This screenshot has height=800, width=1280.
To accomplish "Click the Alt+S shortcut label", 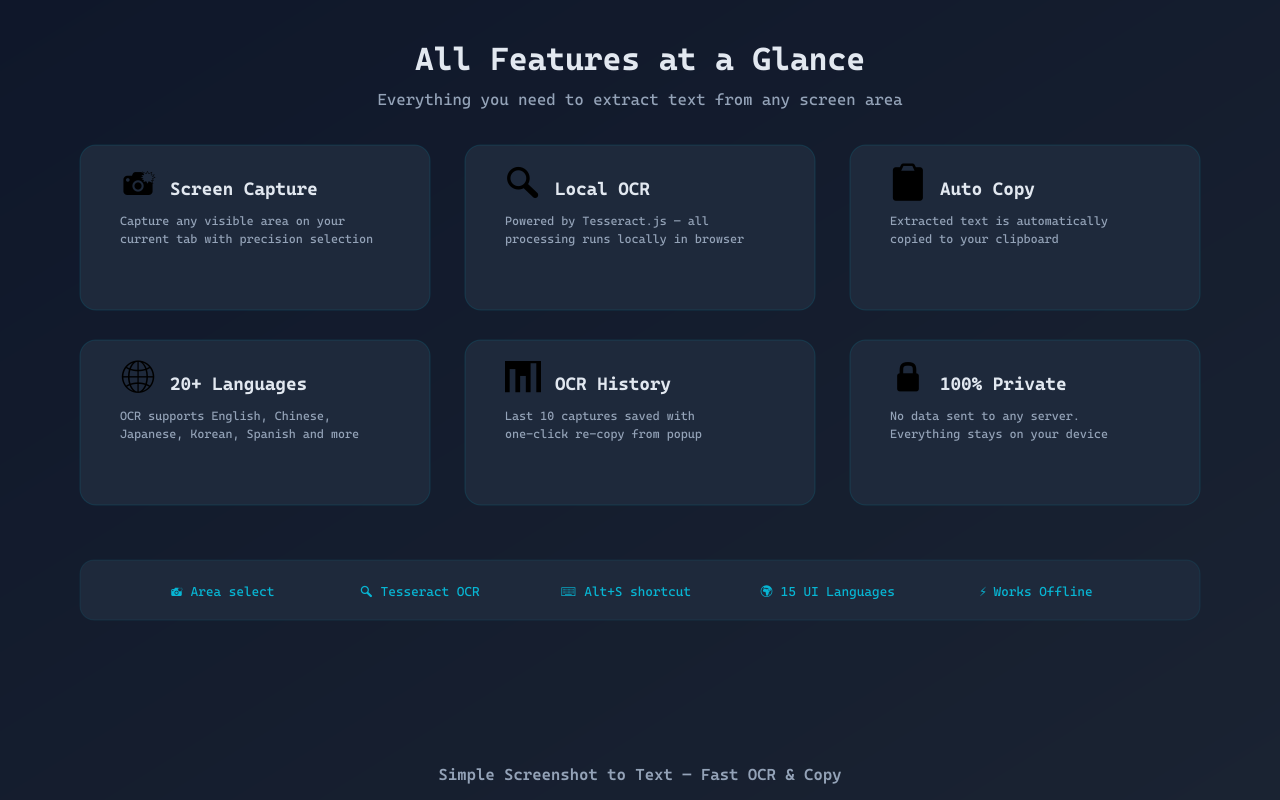I will tap(637, 591).
